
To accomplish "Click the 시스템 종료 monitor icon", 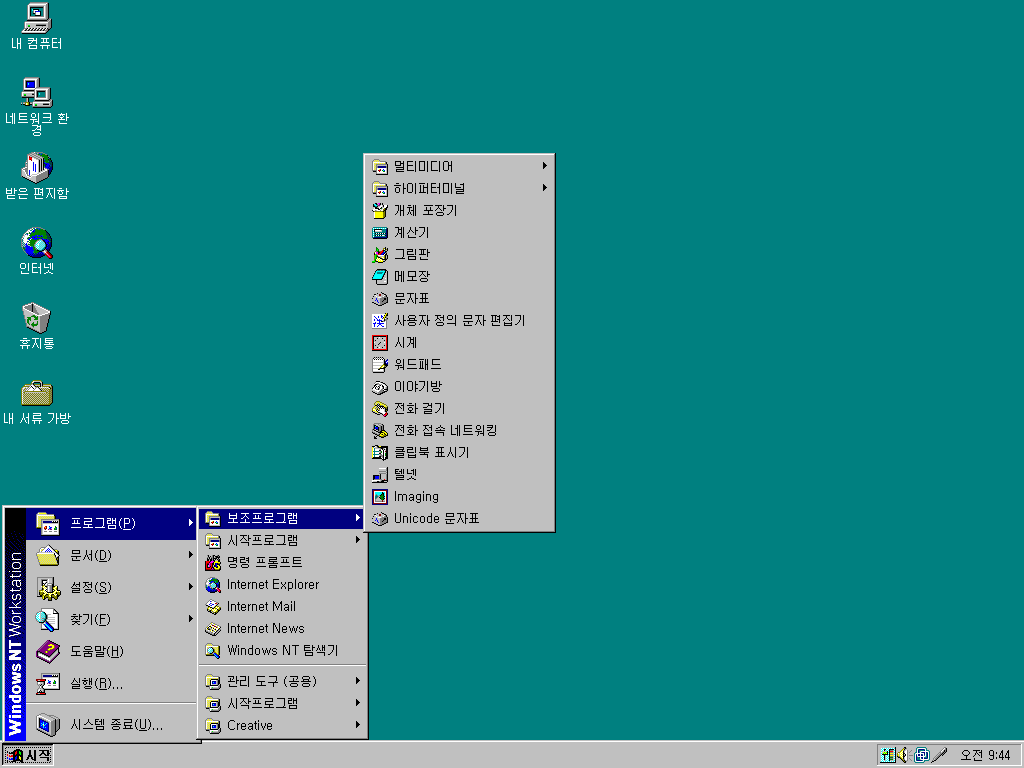I will coord(48,725).
